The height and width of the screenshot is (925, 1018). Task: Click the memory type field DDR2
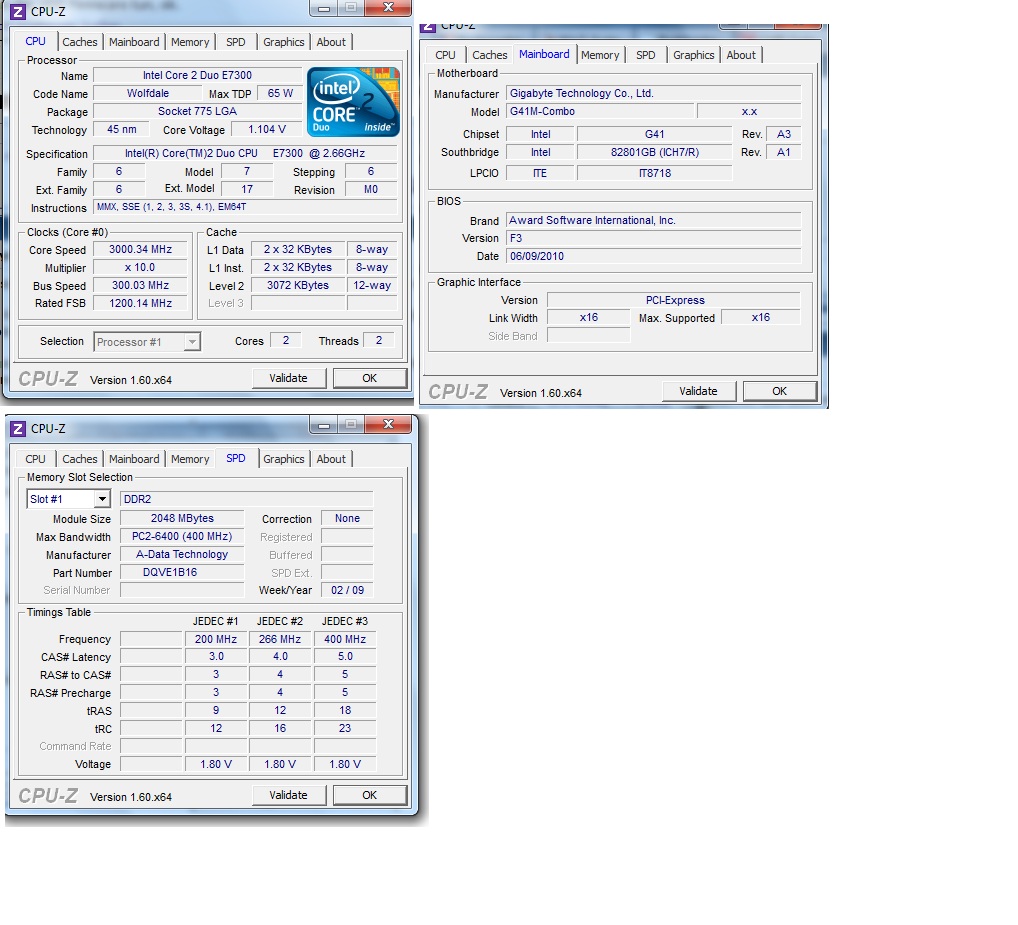tap(247, 499)
